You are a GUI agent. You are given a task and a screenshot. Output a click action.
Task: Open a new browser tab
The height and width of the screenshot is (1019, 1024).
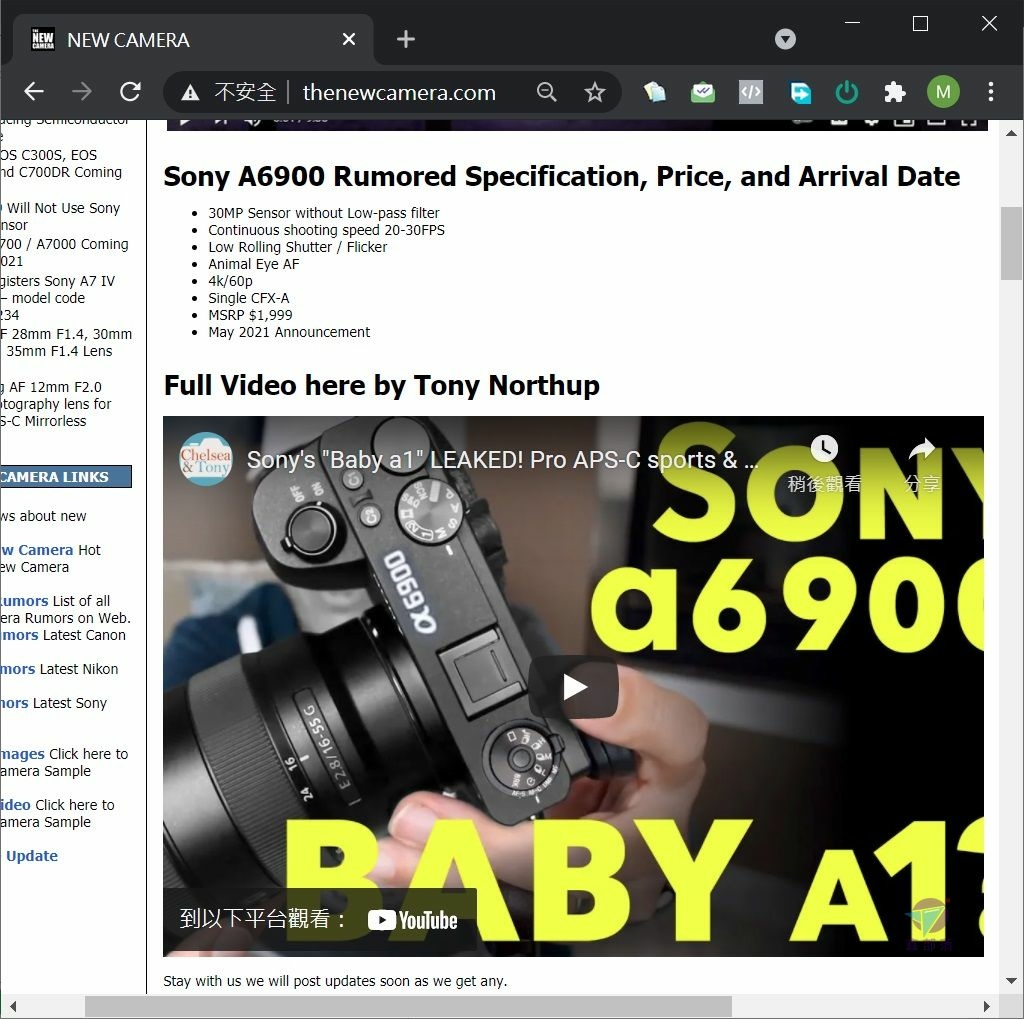coord(406,39)
